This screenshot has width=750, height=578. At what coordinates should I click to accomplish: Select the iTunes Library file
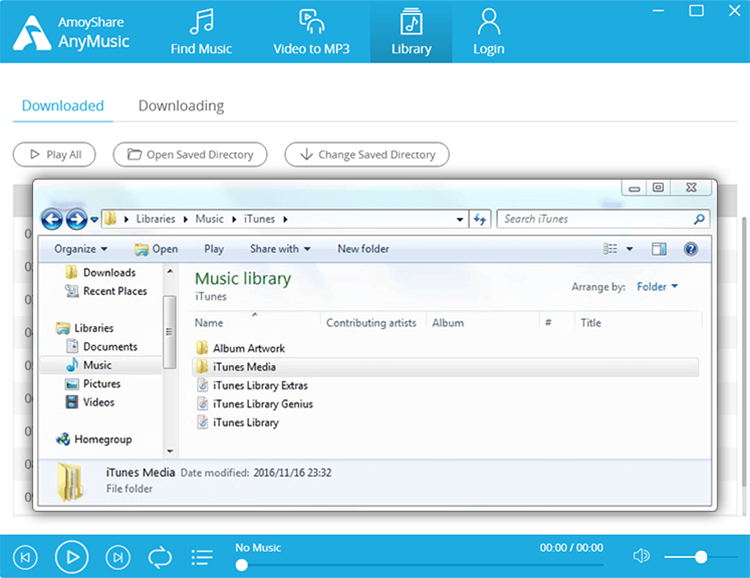(x=238, y=423)
